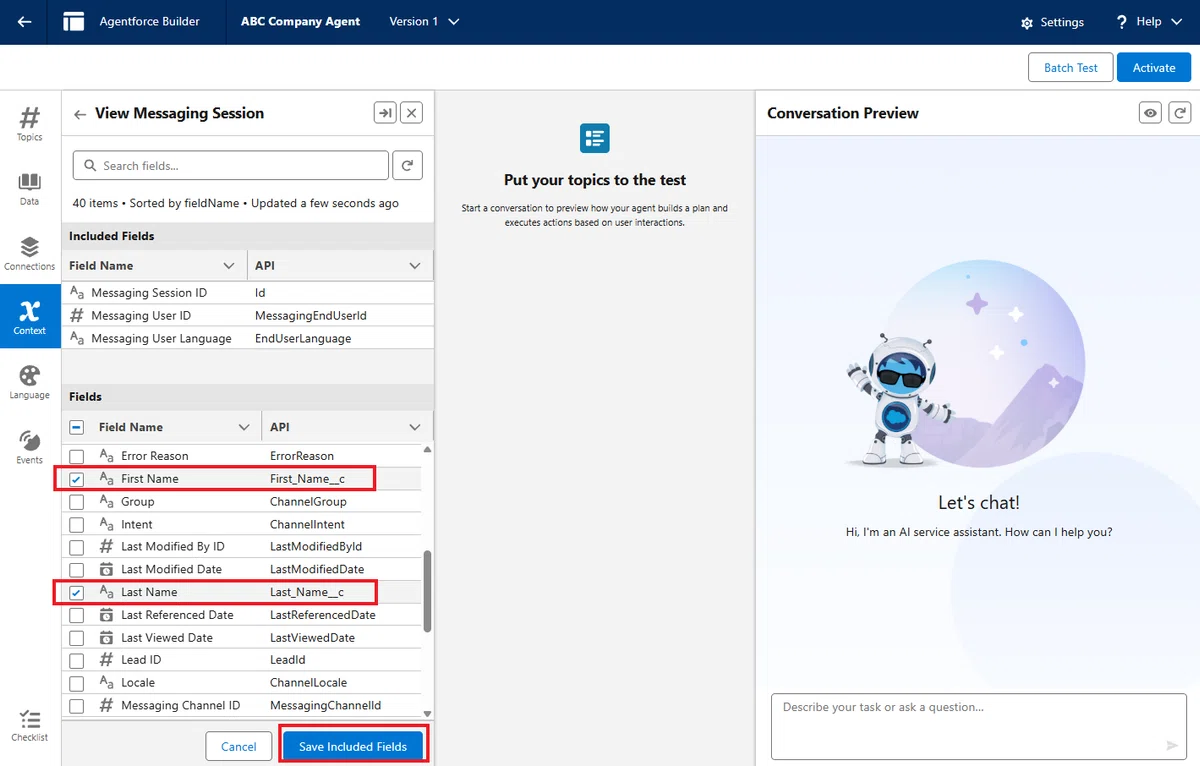Click the hash icon beside Lead ID

click(x=106, y=660)
